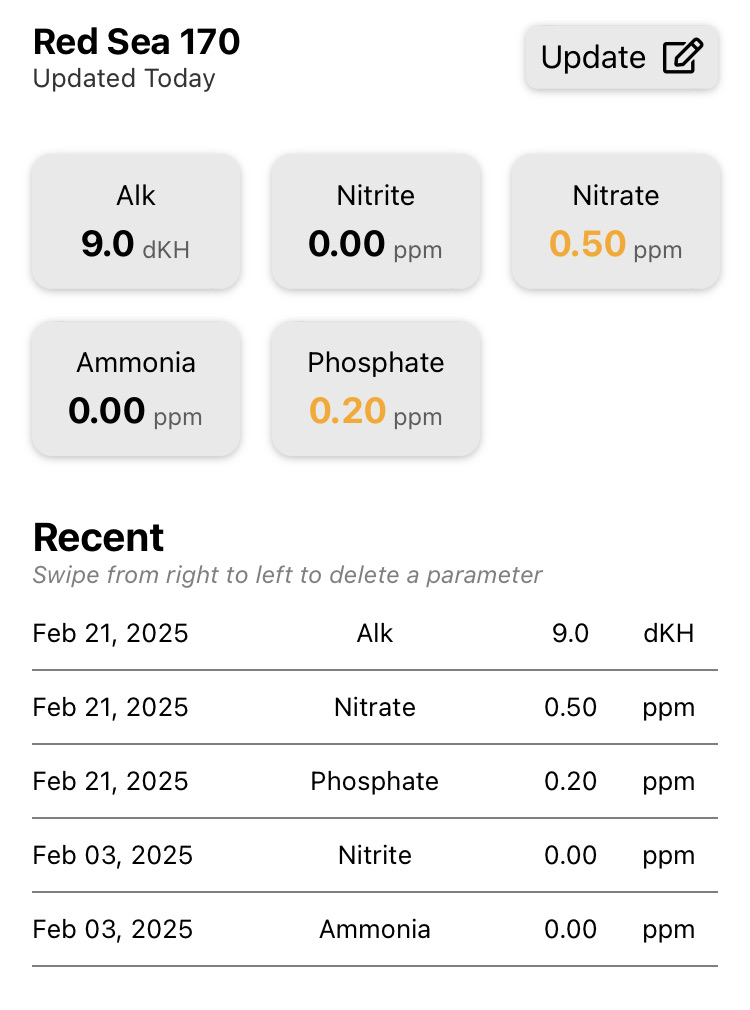Click the swipe-to-delete hint text
Image resolution: width=750 pixels, height=1010 pixels.
tap(288, 575)
